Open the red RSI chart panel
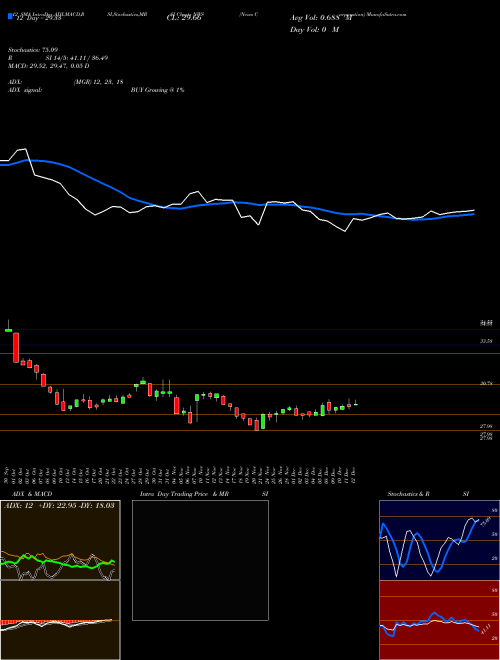The image size is (500, 660). tap(439, 620)
